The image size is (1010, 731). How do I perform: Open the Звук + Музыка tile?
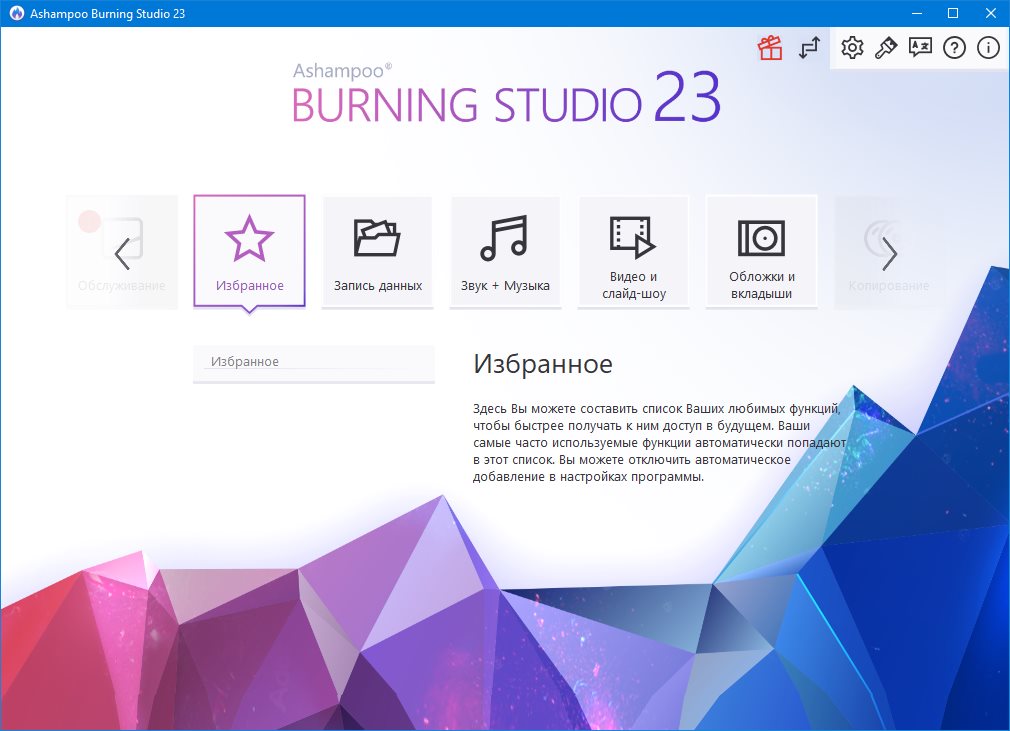point(505,251)
